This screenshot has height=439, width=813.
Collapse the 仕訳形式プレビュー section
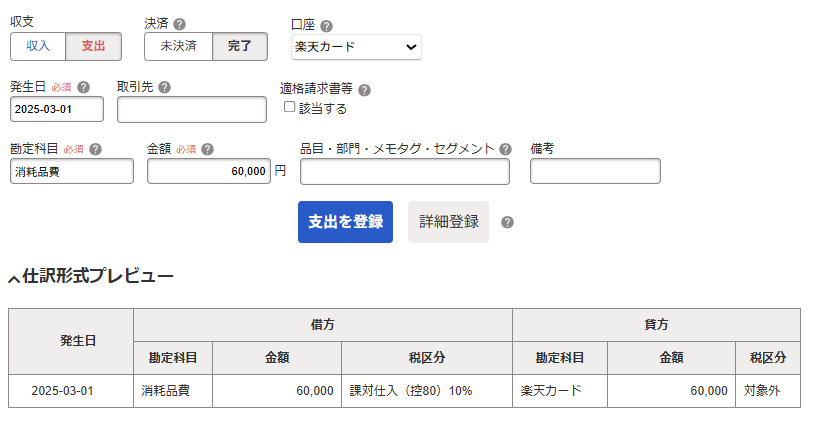click(x=91, y=276)
